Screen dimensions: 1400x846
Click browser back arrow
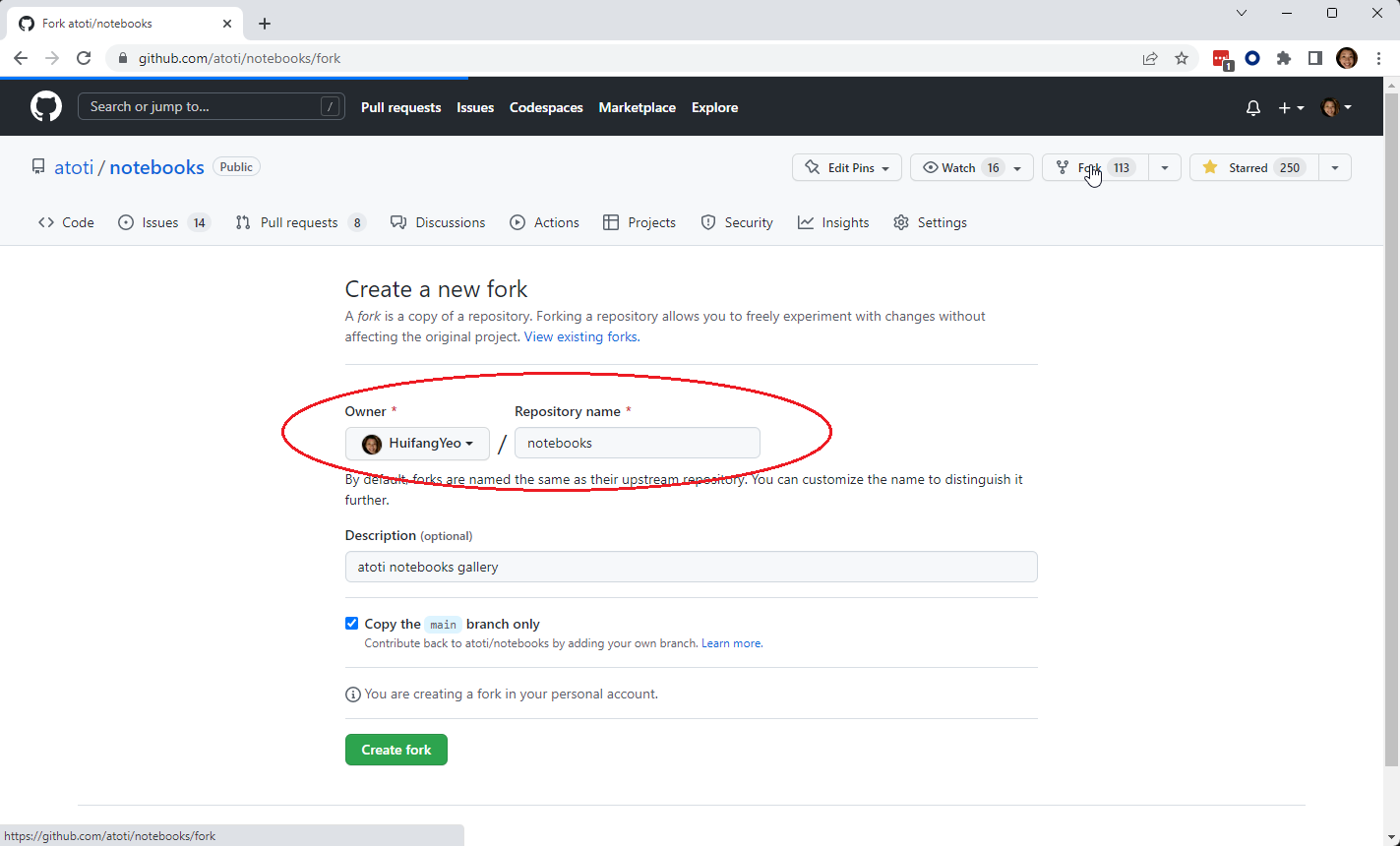coord(21,58)
